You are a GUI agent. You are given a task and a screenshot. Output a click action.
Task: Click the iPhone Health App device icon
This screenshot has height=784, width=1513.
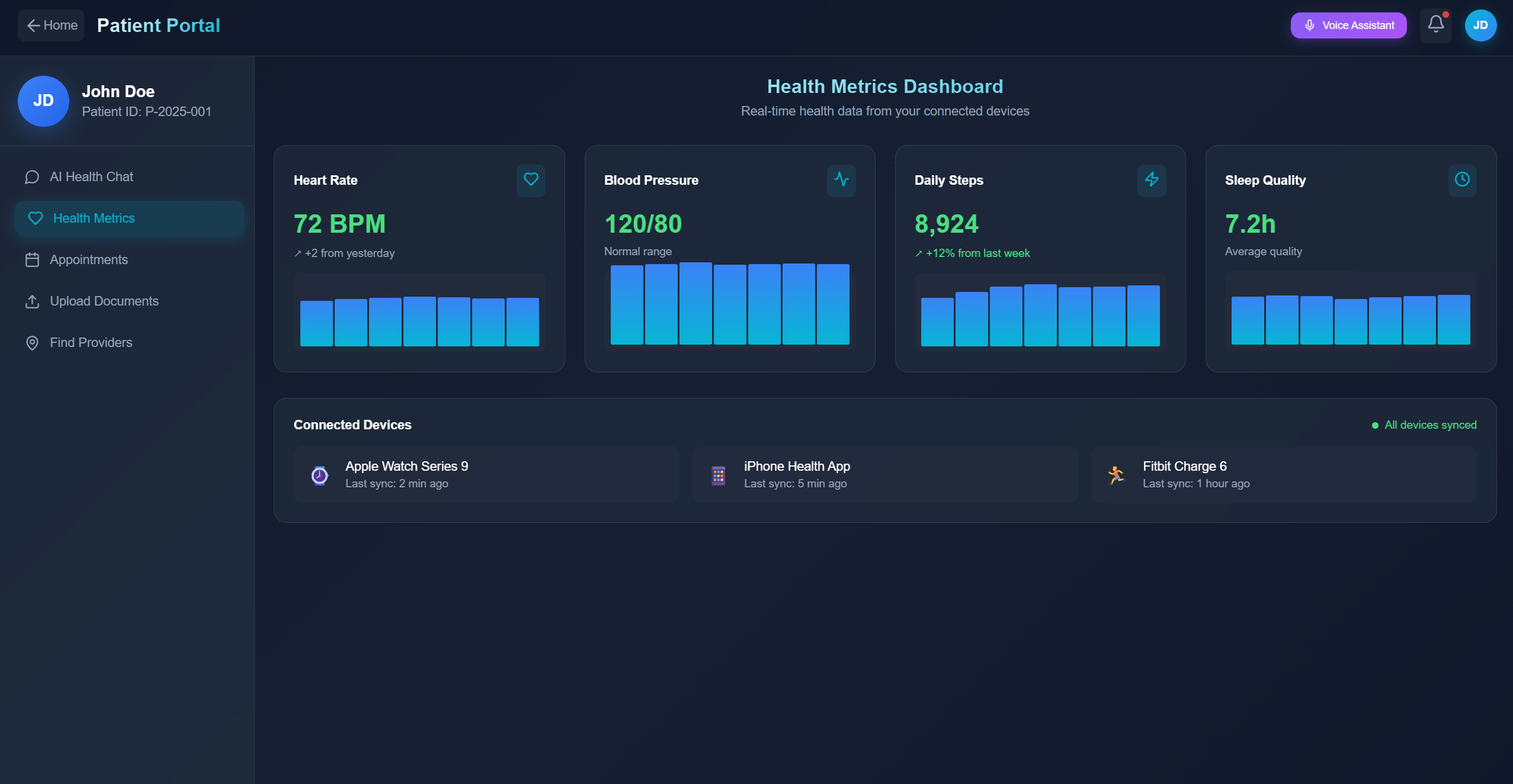(x=718, y=475)
